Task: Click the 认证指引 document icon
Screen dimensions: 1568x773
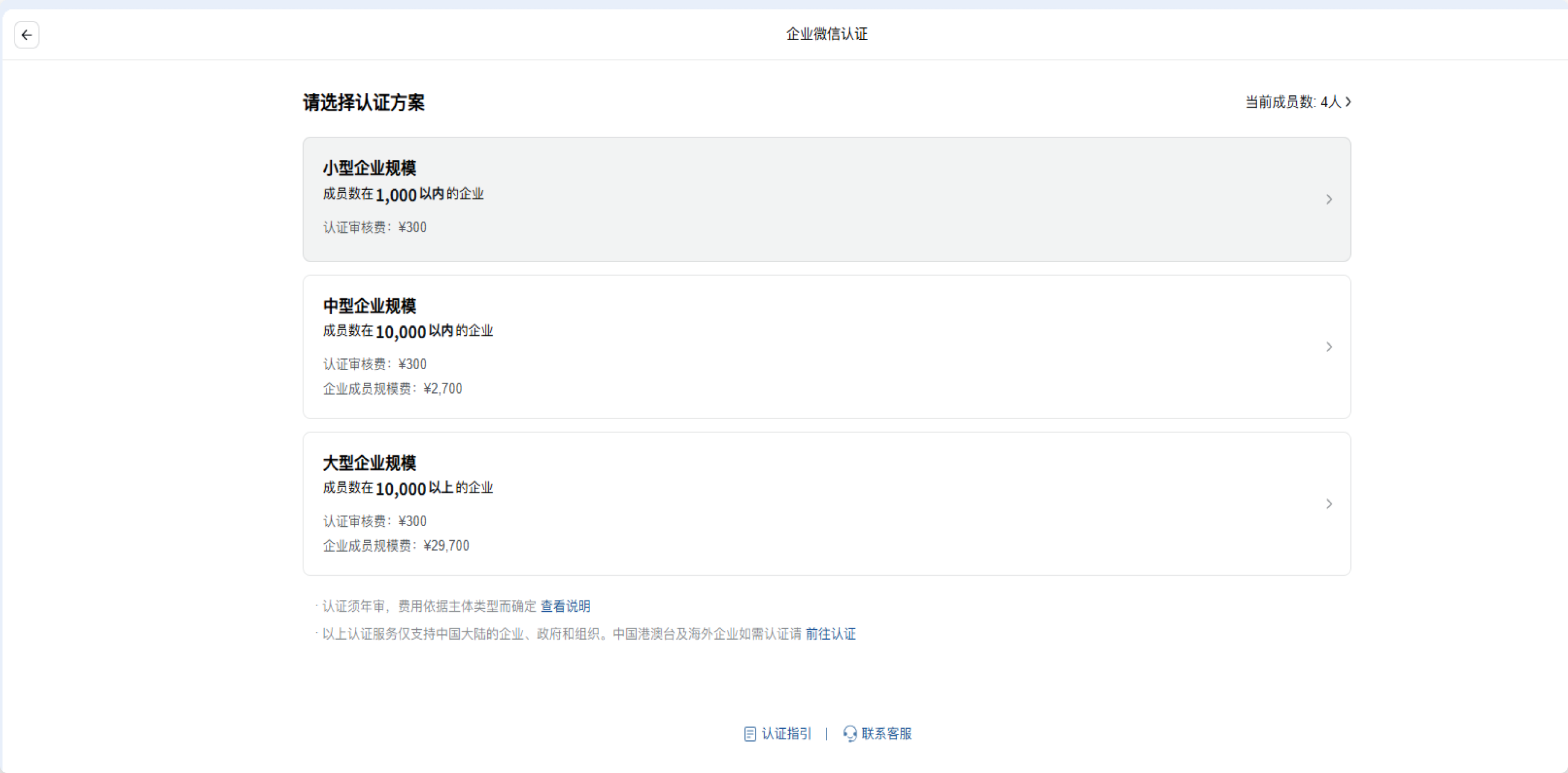Action: 750,734
